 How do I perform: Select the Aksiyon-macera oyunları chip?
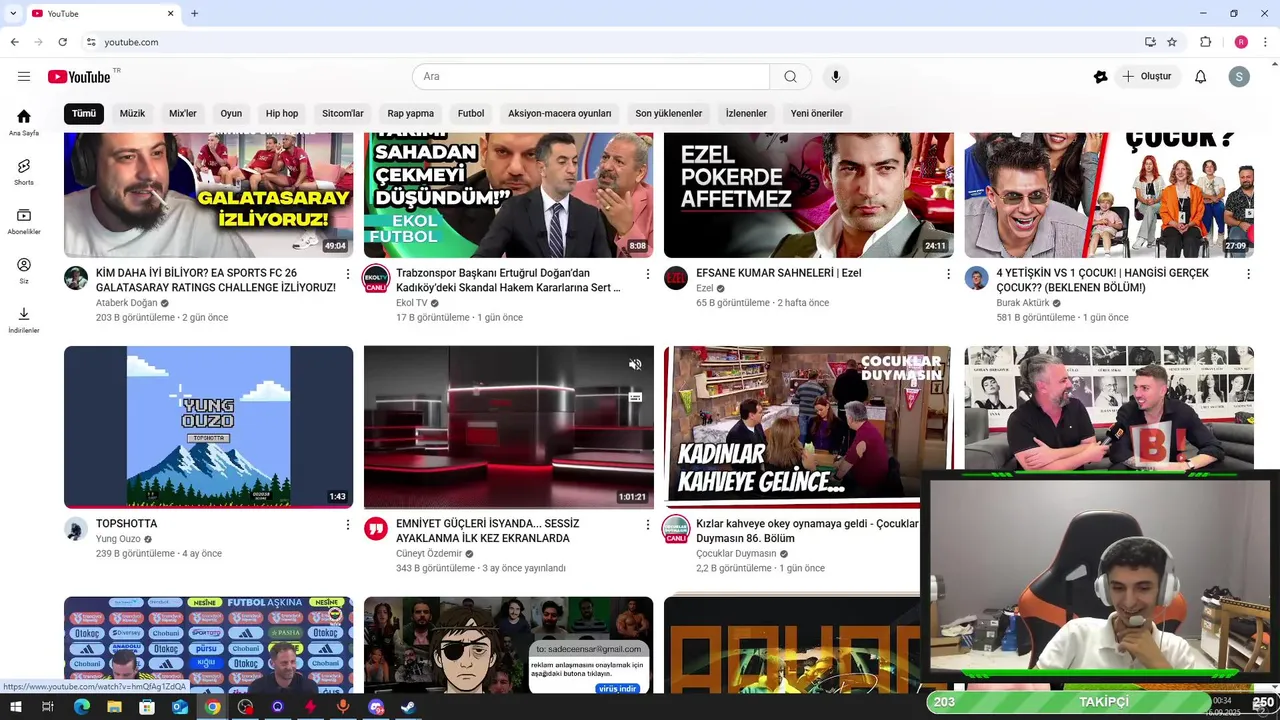(559, 114)
